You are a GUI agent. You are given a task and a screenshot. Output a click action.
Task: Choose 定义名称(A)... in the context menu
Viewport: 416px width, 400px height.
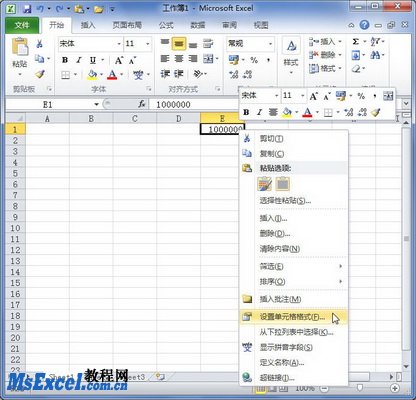pyautogui.click(x=293, y=362)
